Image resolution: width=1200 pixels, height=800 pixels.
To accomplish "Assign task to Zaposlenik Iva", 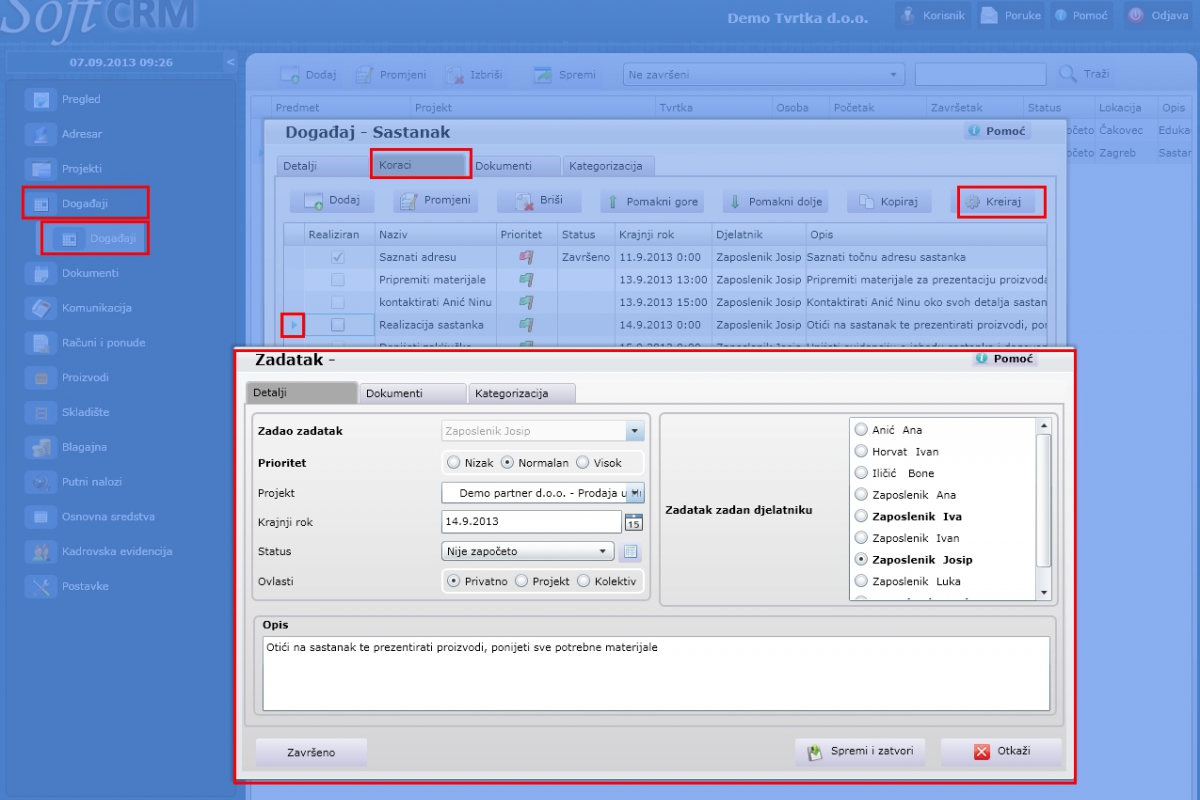I will pyautogui.click(x=862, y=517).
